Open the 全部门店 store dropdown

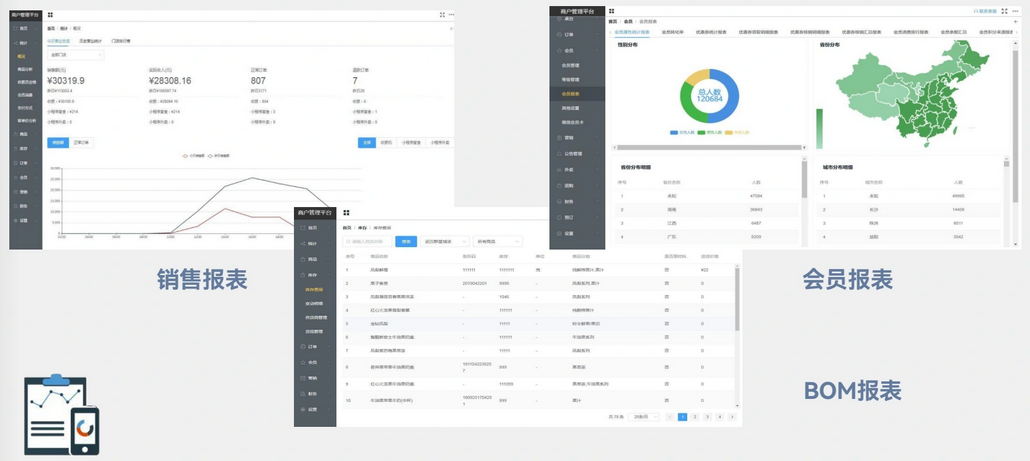point(75,55)
